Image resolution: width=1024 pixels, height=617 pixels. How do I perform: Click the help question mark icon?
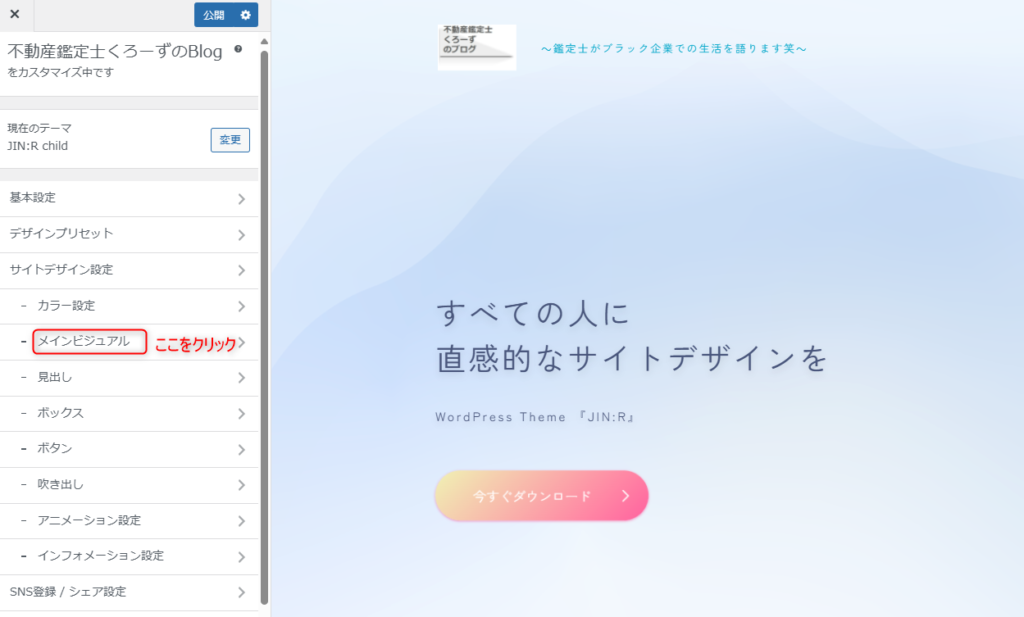click(x=238, y=49)
